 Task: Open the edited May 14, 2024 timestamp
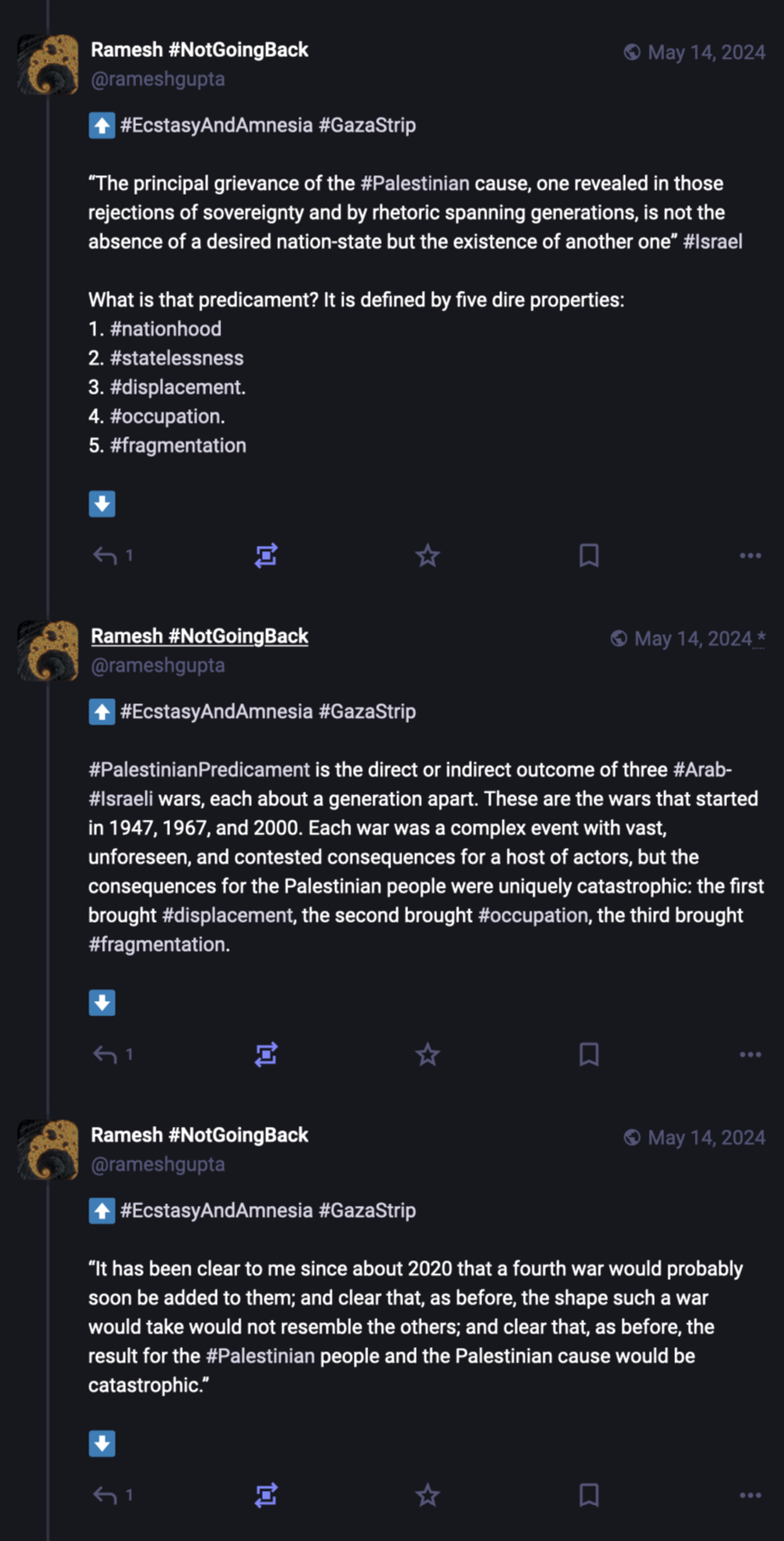pyautogui.click(x=693, y=639)
